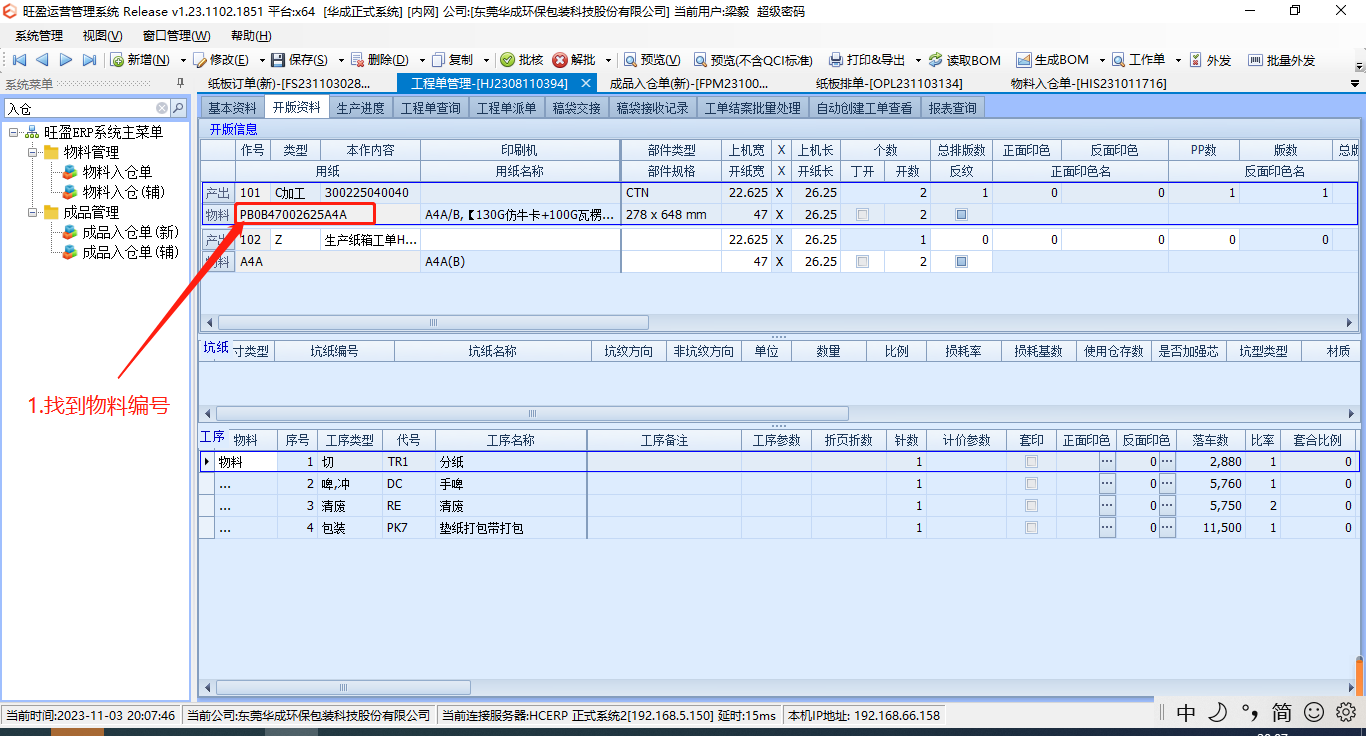
Task: Switch to the 生产进度 tab
Action: [360, 108]
